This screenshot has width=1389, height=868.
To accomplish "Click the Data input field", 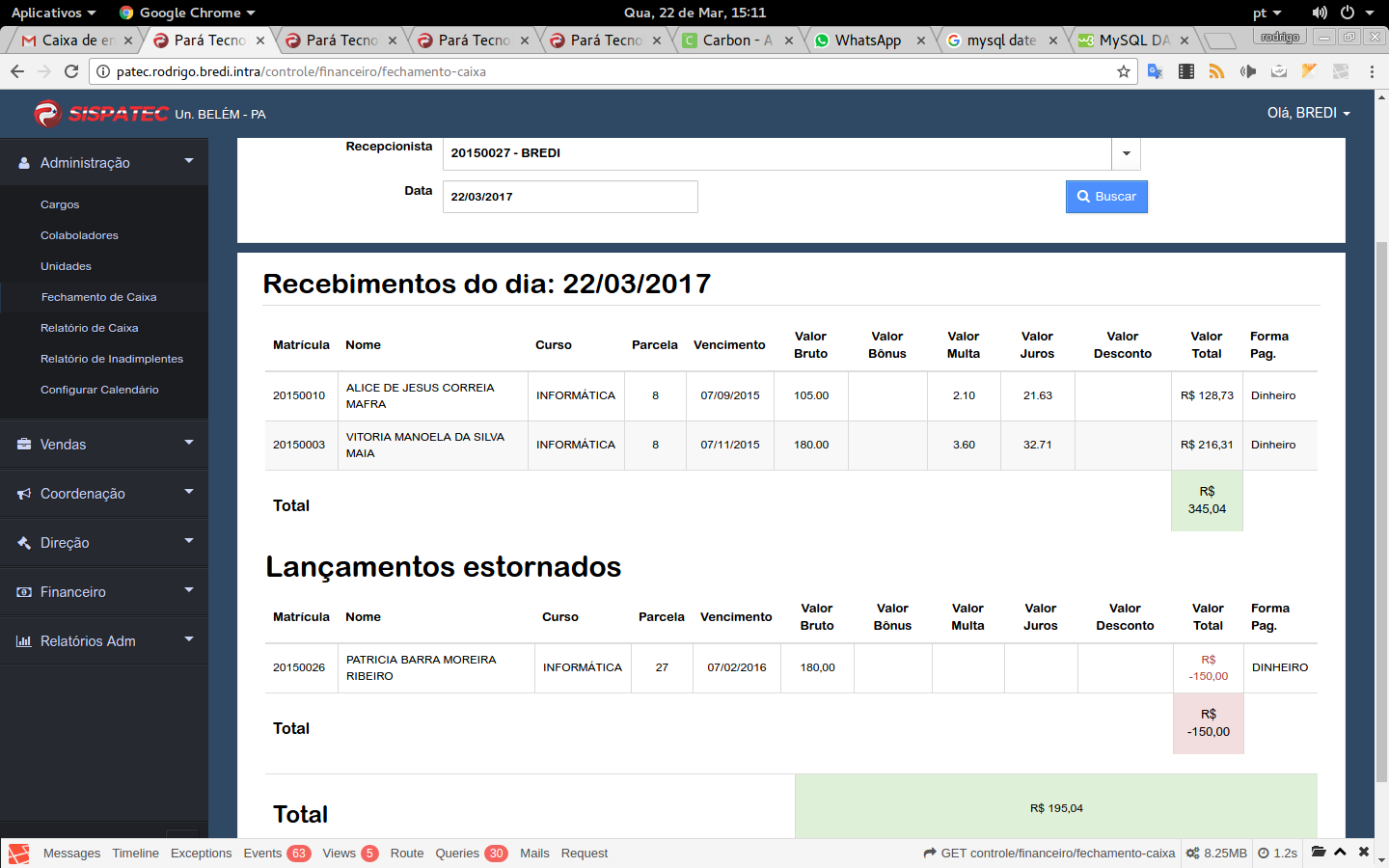I will point(570,197).
